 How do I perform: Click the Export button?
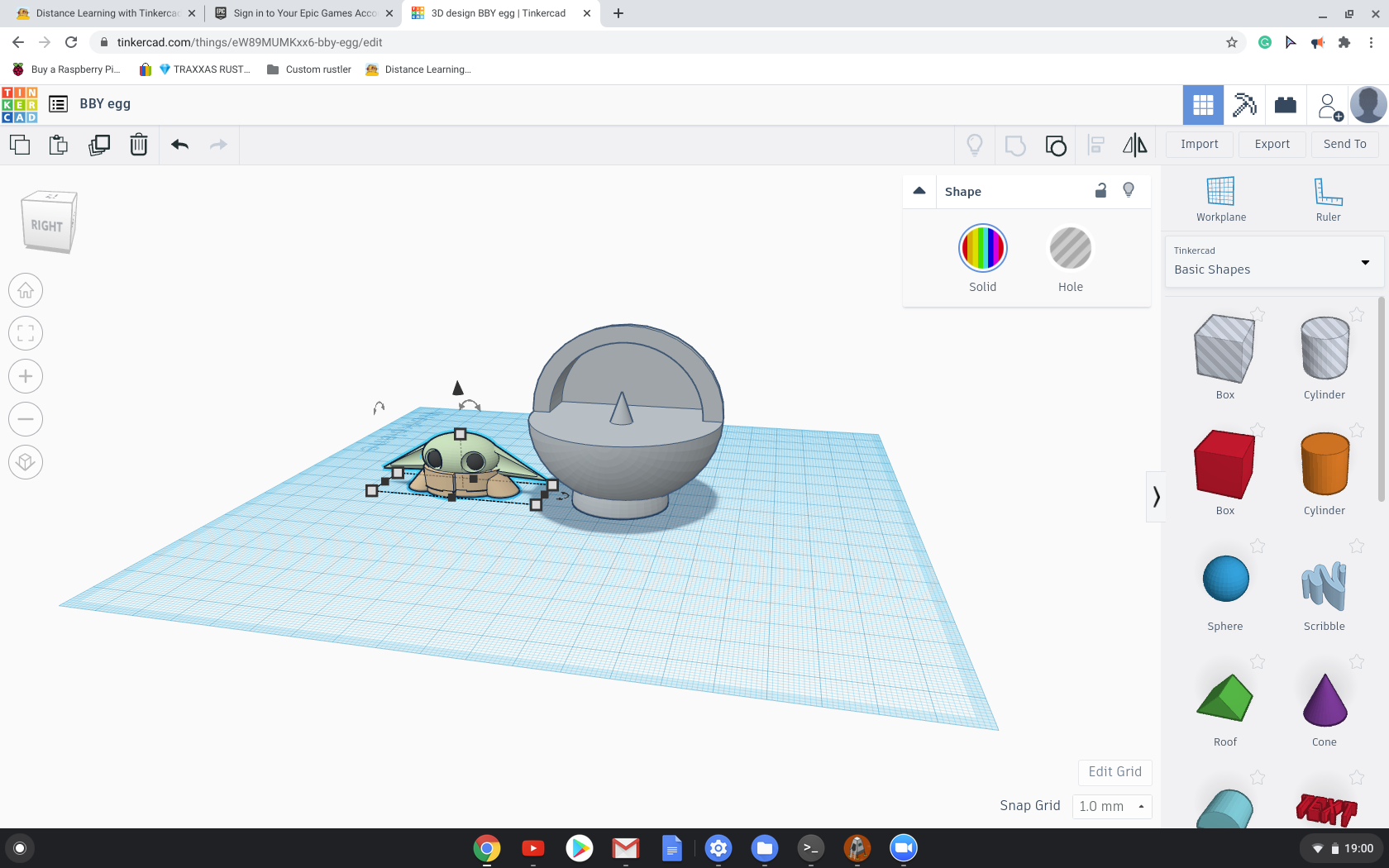click(1272, 144)
